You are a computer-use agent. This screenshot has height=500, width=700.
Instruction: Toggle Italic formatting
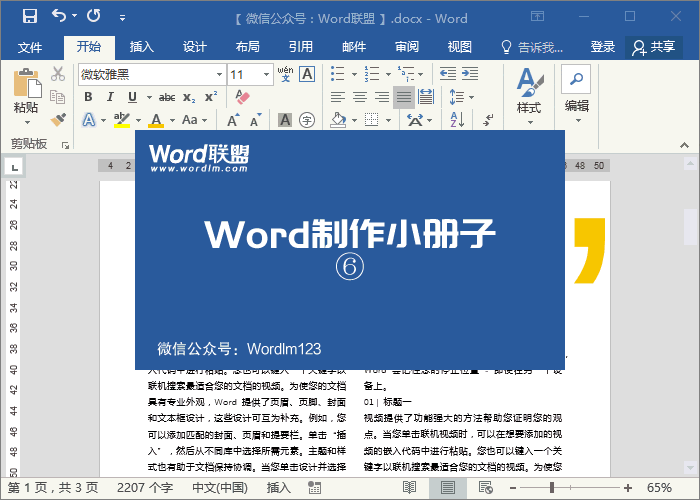pos(110,96)
